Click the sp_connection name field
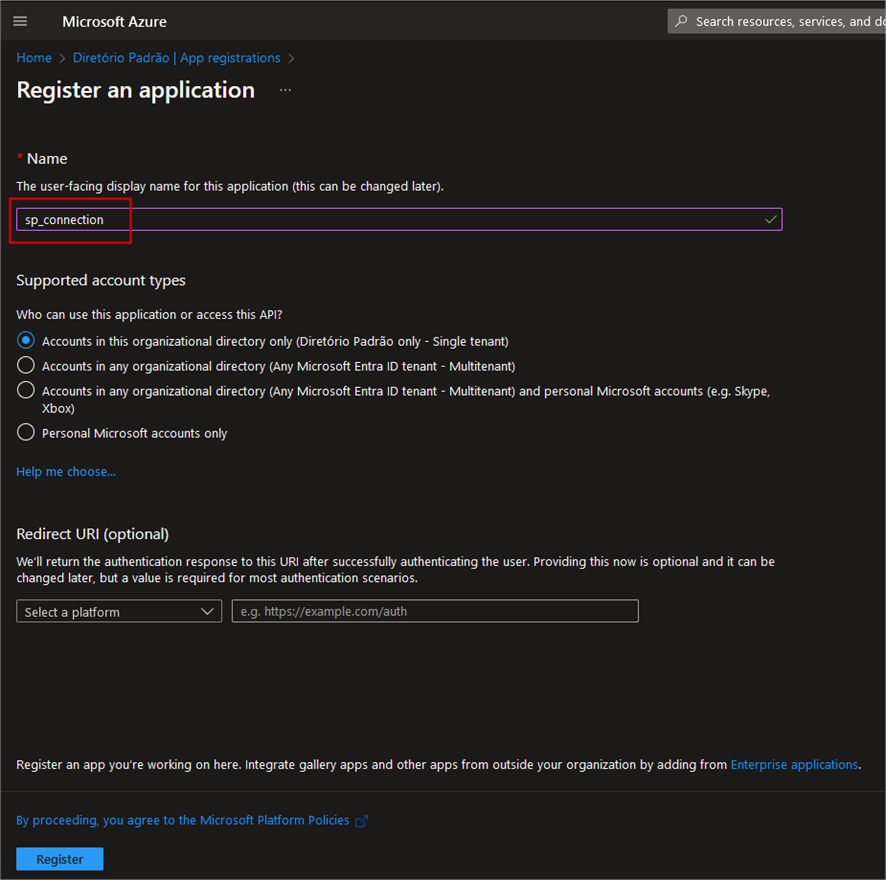Screen dimensions: 886x880 [399, 219]
